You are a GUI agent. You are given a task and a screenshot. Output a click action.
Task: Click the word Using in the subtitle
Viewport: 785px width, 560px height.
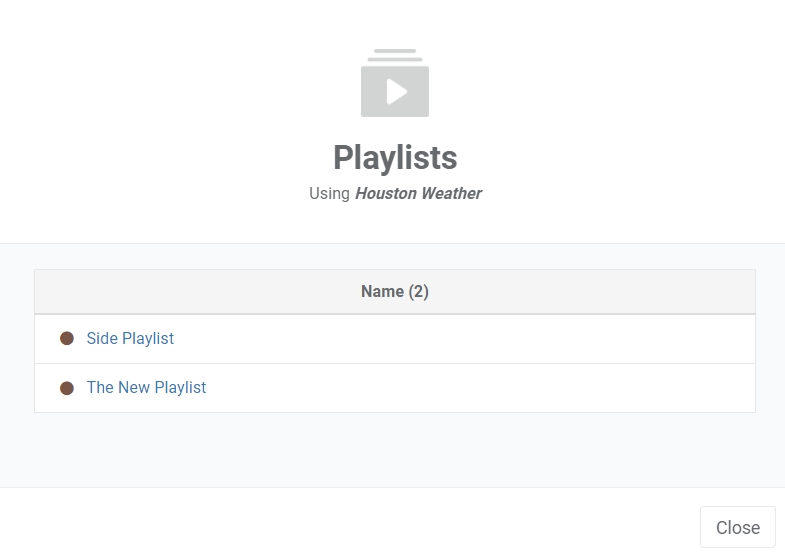click(x=329, y=194)
